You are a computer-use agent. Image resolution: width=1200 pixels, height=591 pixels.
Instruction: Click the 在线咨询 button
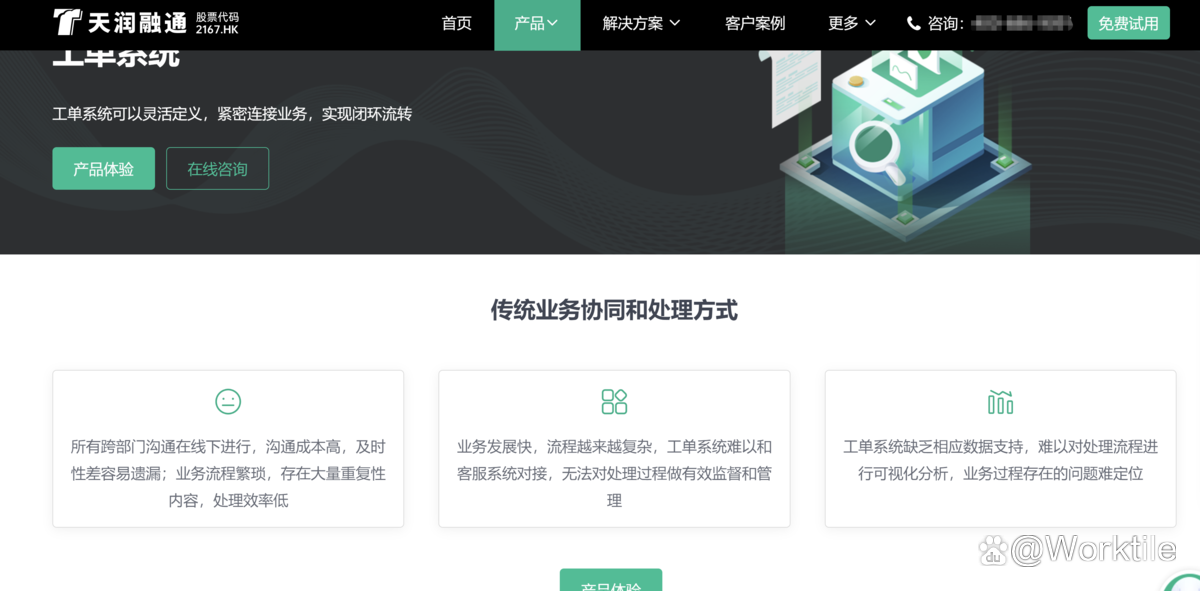click(x=218, y=169)
